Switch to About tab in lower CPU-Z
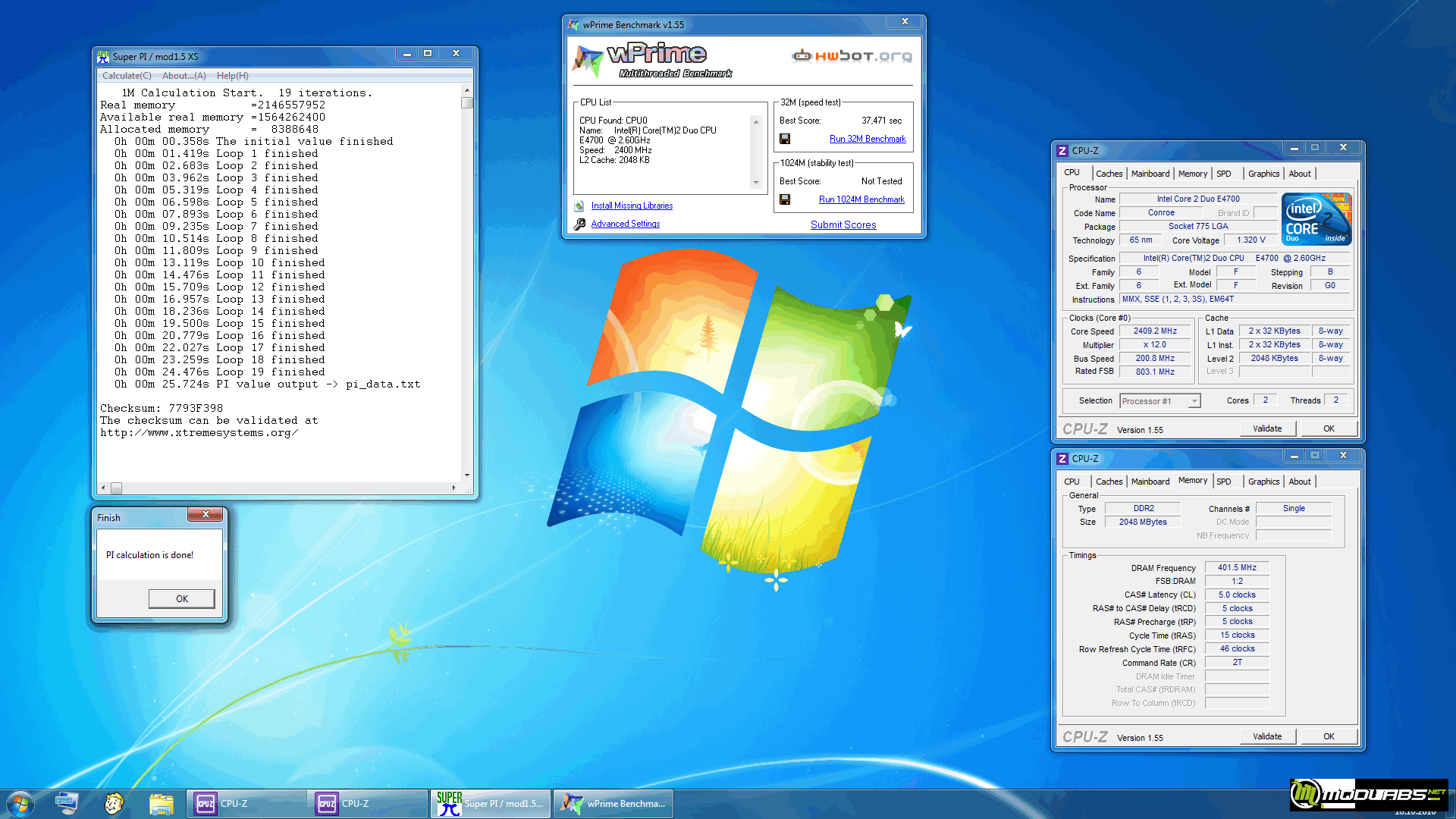The height and width of the screenshot is (819, 1456). pos(1299,482)
